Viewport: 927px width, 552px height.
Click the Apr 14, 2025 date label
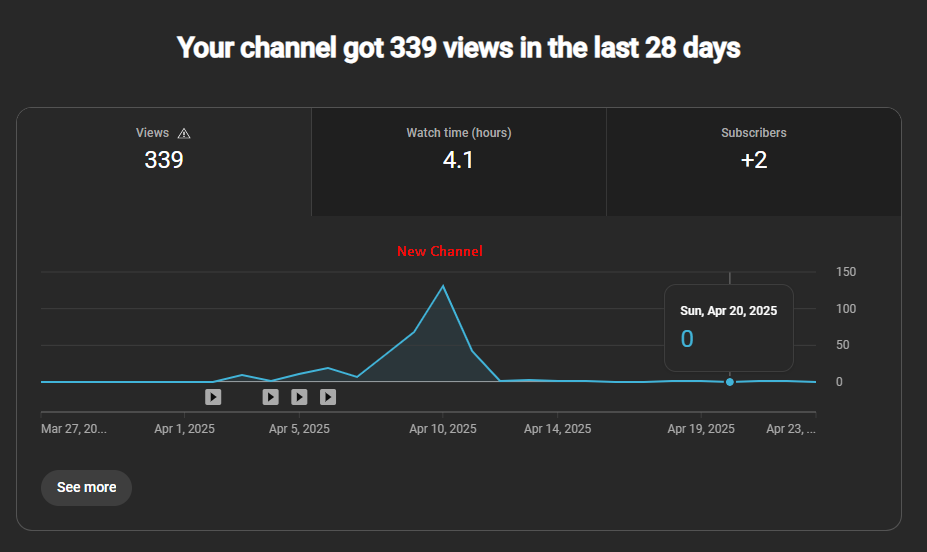click(x=557, y=429)
